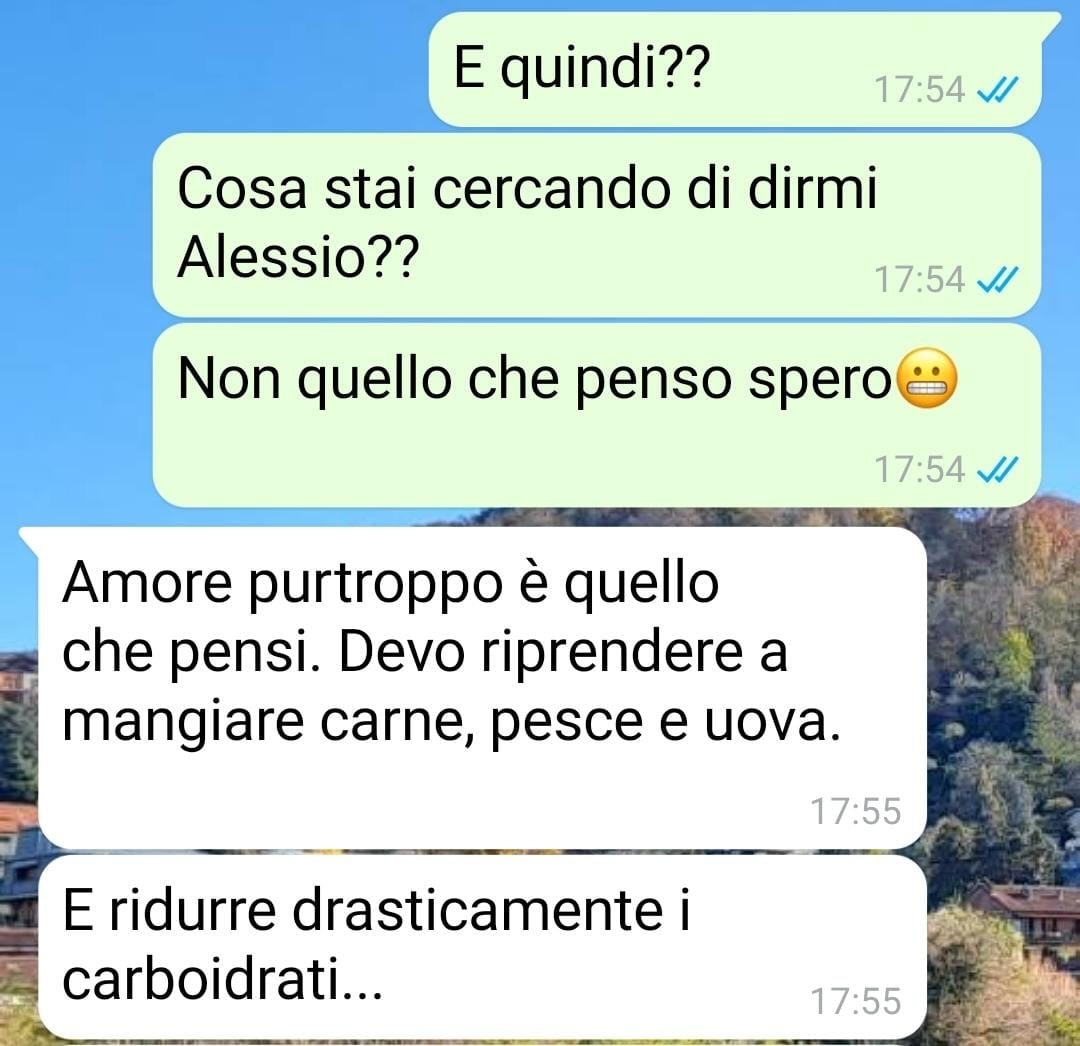
Task: Tap the words "Devo riprendere a" in the reply
Action: [563, 652]
